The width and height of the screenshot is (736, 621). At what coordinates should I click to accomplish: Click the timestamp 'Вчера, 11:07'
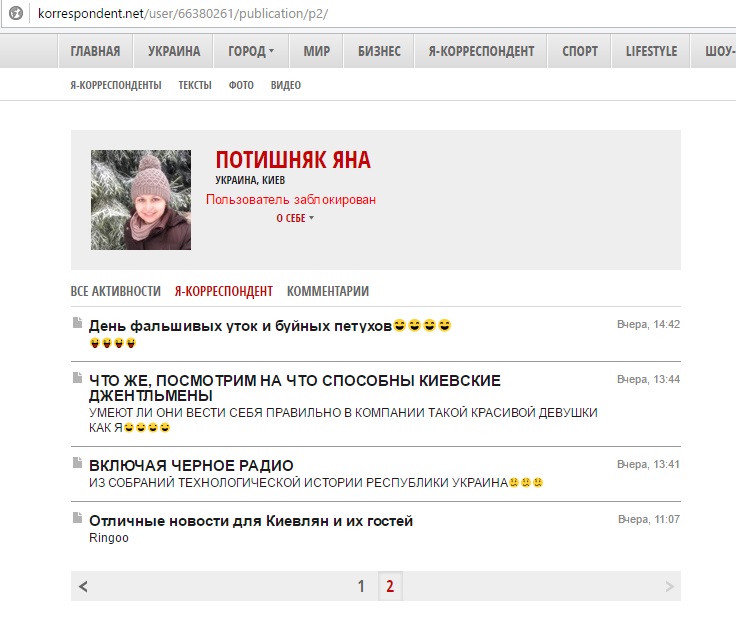tap(649, 519)
